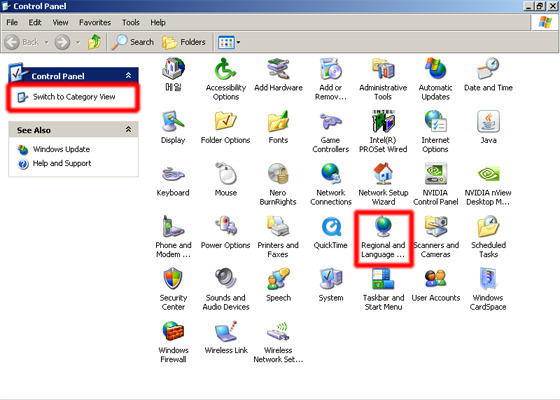Open the Java control panel icon

point(488,127)
